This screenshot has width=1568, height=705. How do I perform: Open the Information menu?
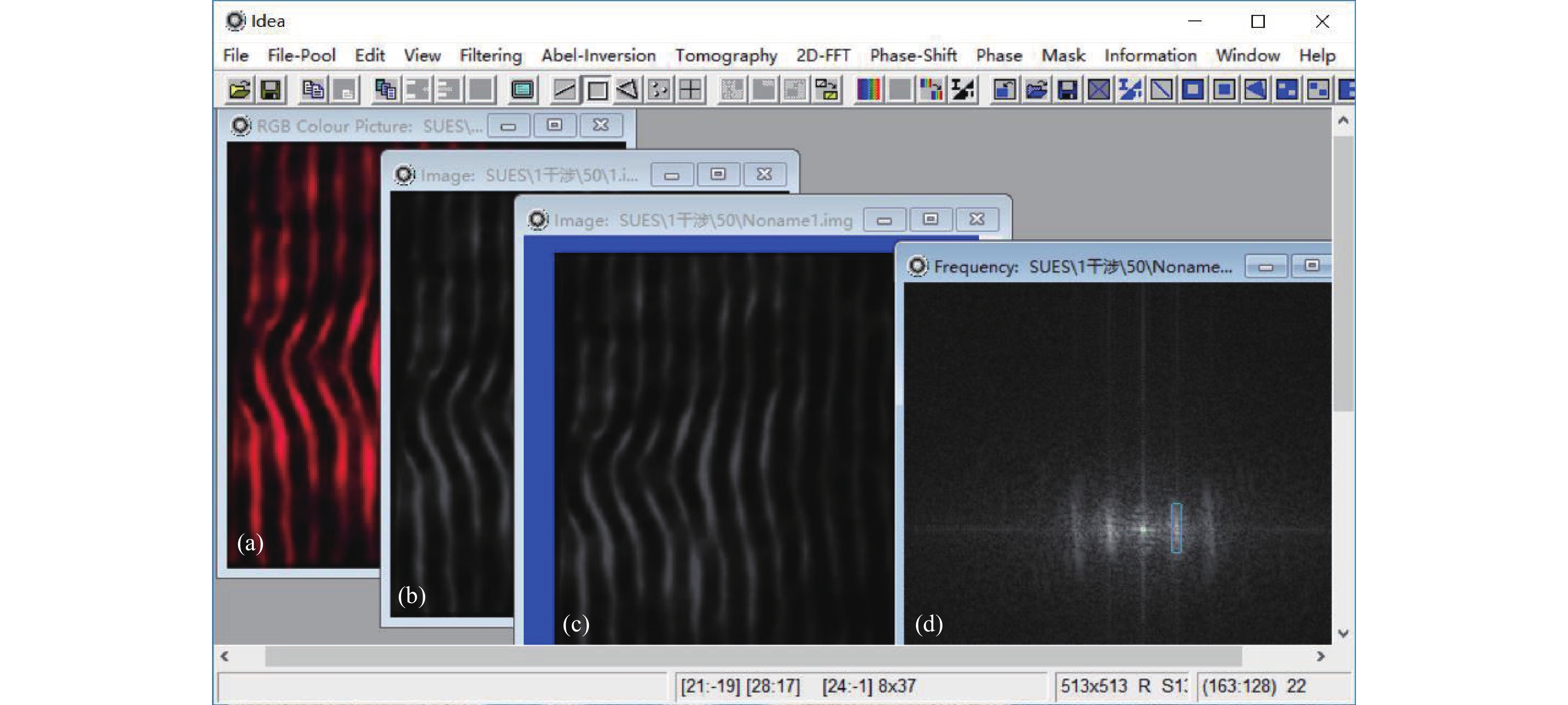[1150, 55]
